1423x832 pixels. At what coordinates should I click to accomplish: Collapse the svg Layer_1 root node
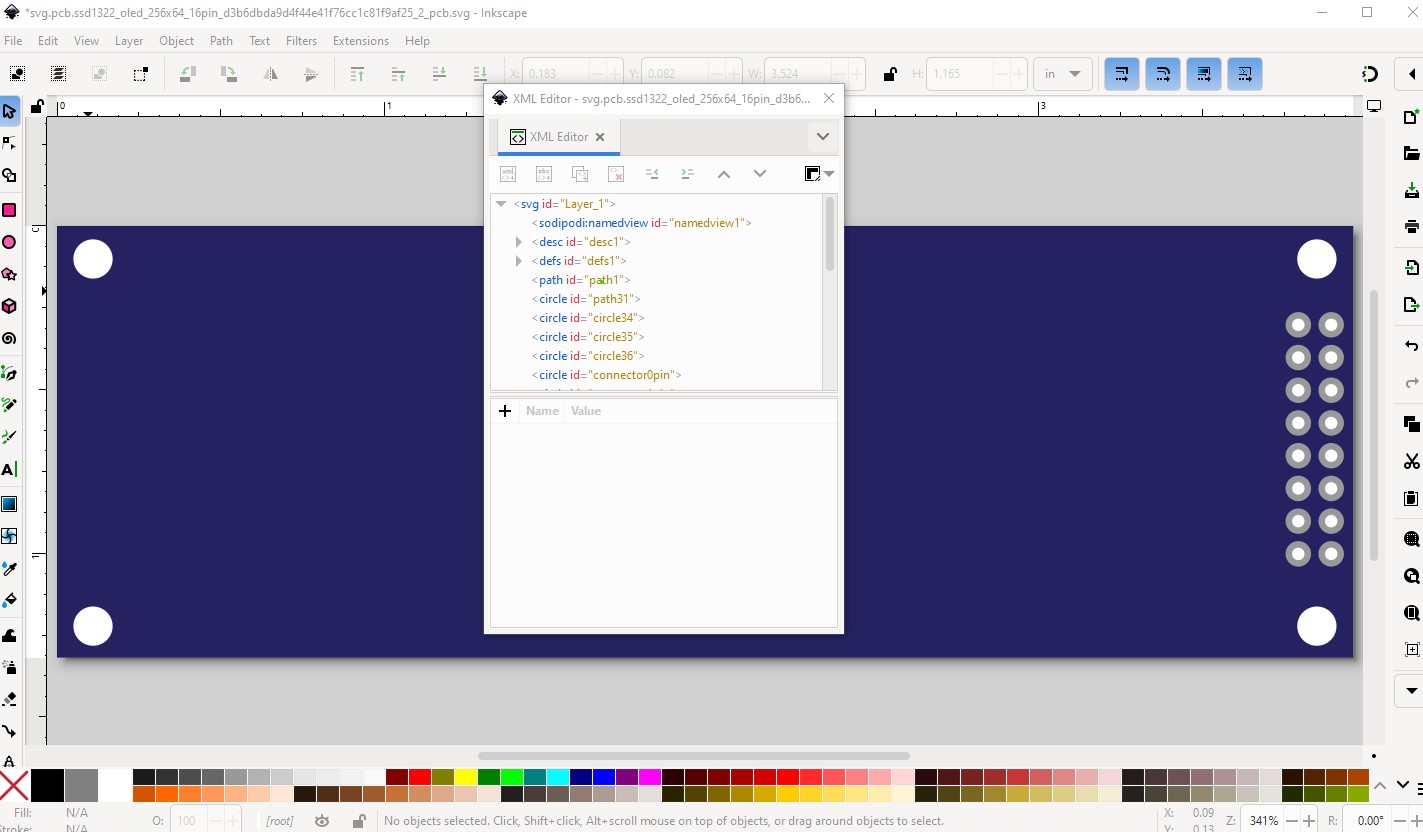click(x=501, y=204)
